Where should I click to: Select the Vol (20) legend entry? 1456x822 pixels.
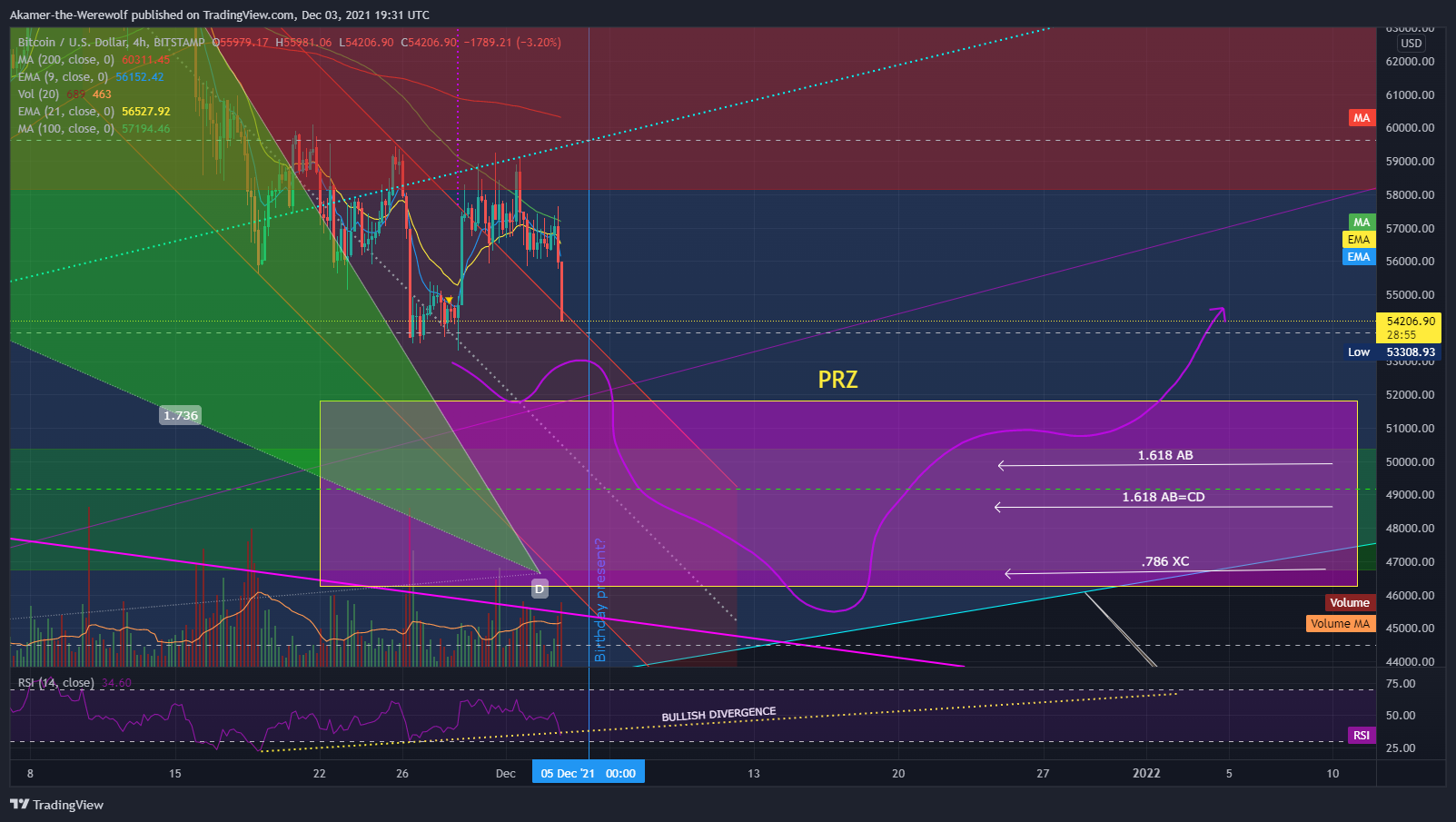pos(38,94)
